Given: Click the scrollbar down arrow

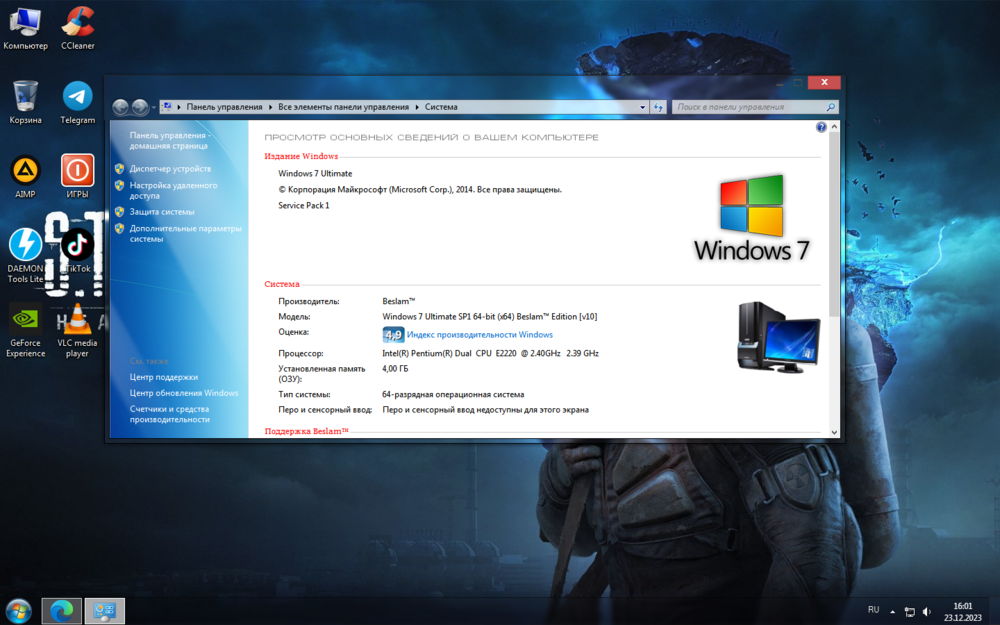Looking at the screenshot, I should (x=834, y=432).
